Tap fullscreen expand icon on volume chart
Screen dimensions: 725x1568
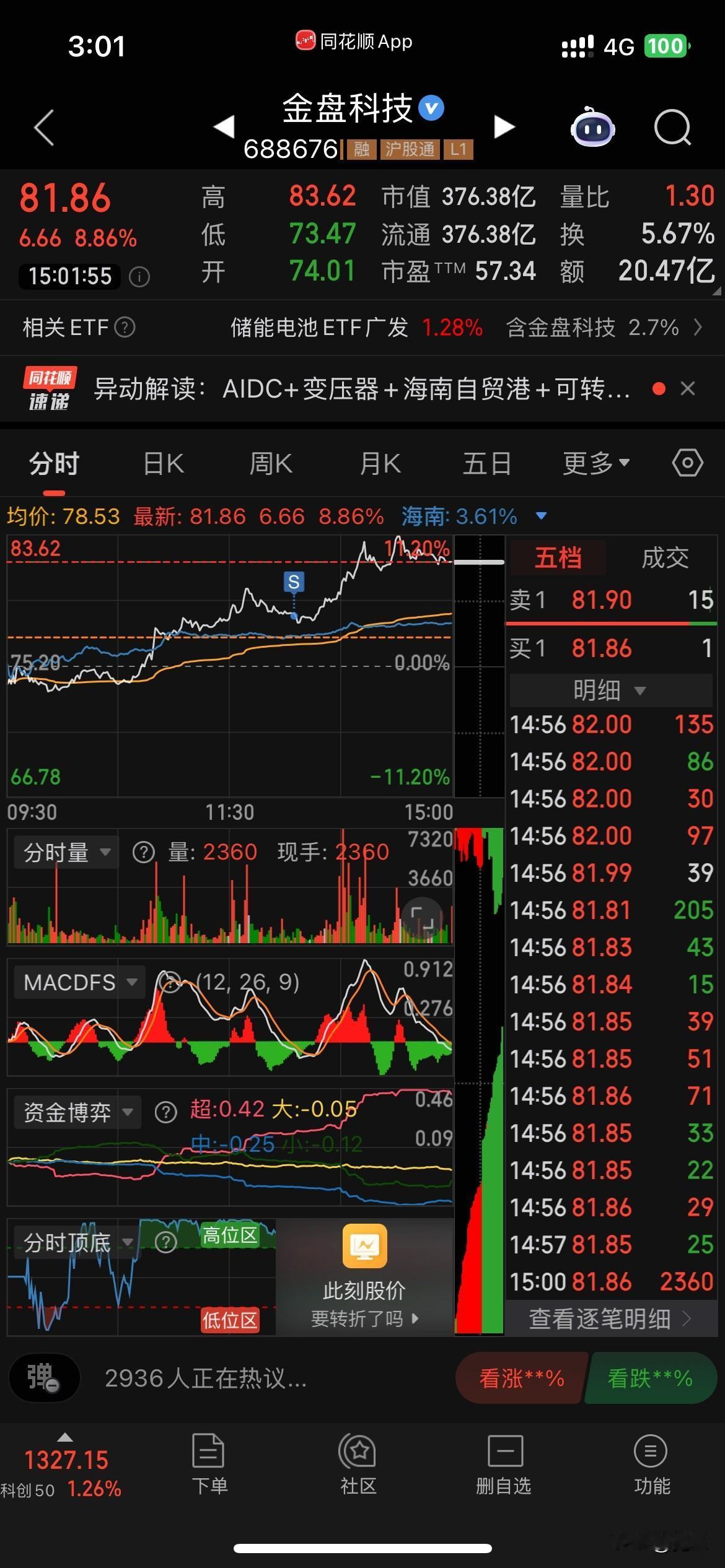point(423,917)
